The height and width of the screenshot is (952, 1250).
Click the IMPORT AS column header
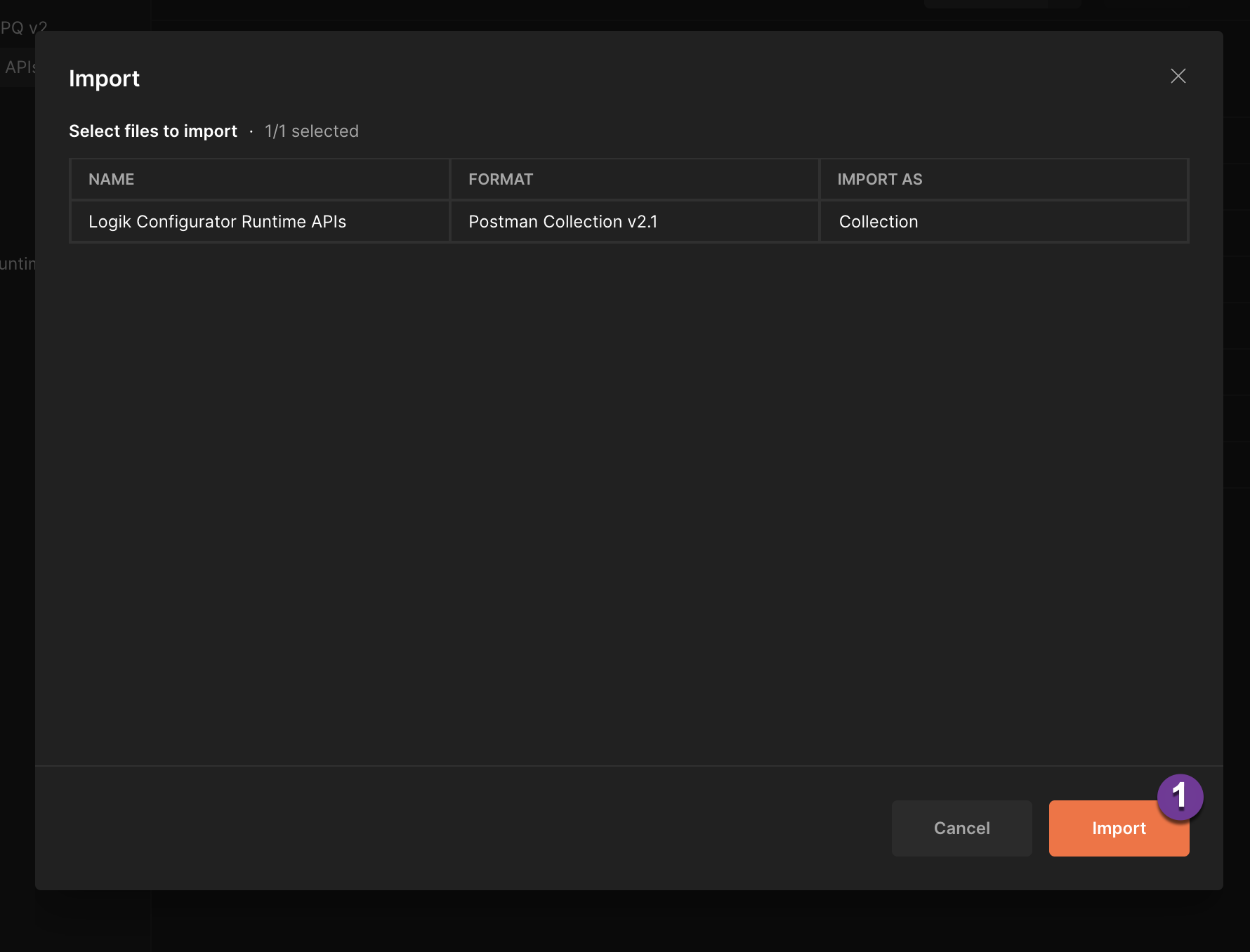point(879,179)
